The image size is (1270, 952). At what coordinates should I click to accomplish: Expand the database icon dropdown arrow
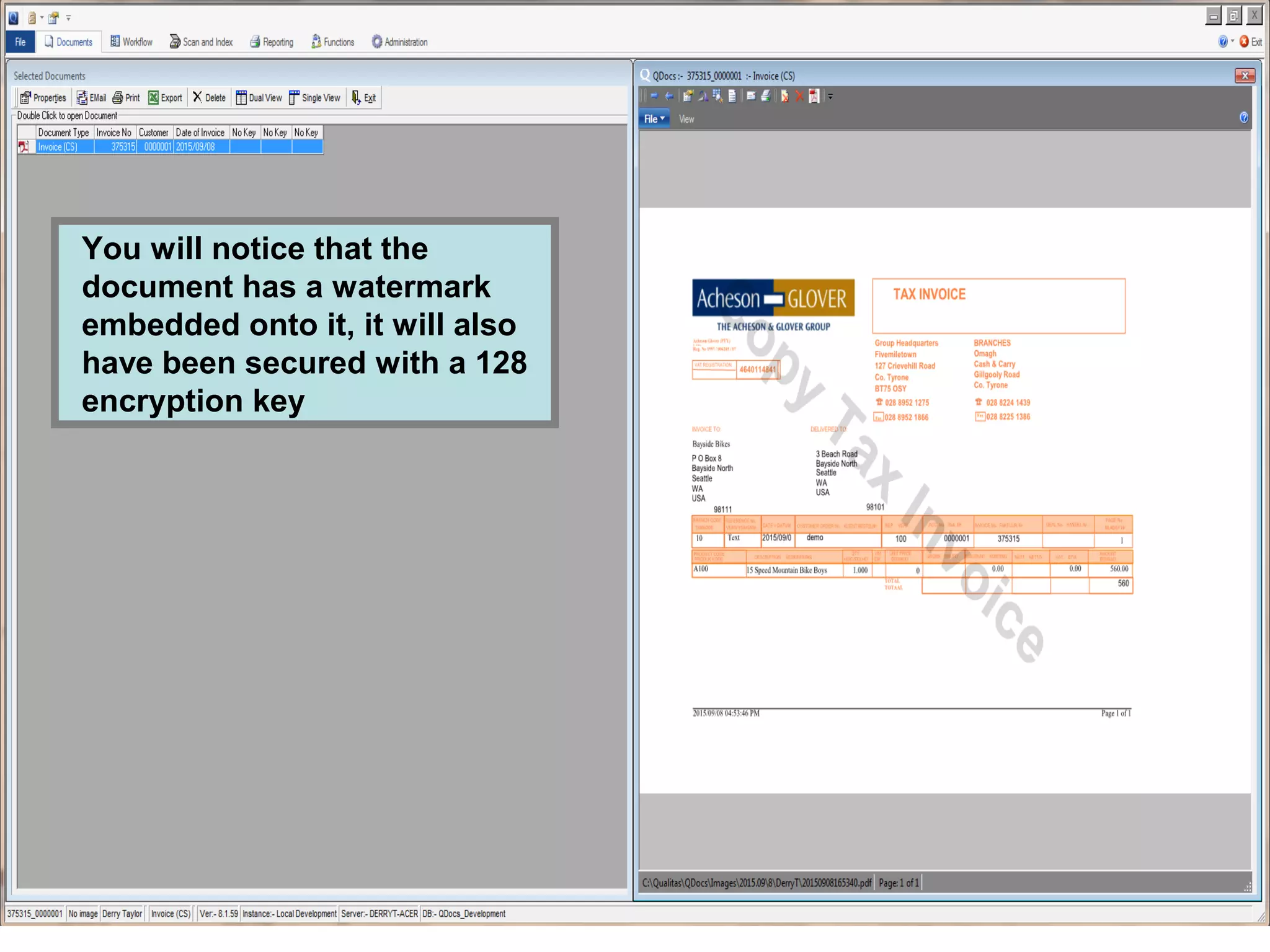(x=42, y=18)
